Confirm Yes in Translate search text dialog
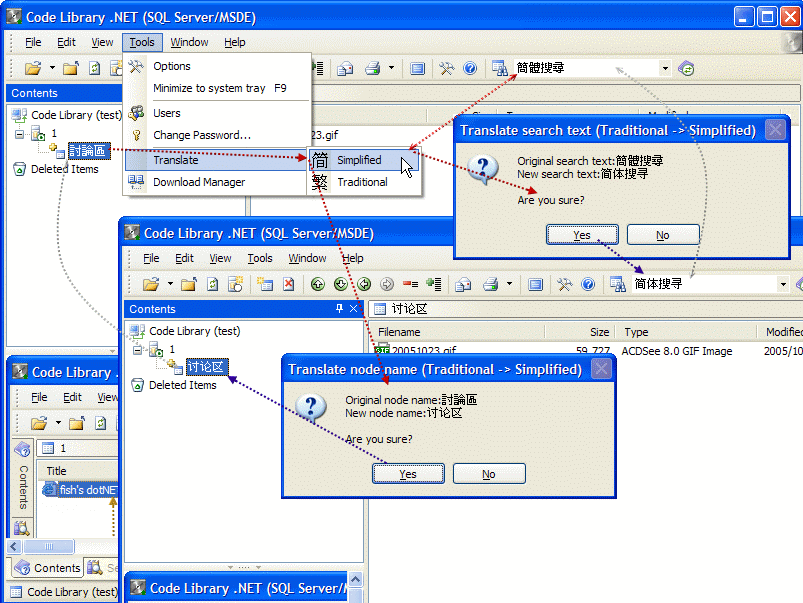This screenshot has height=603, width=803. (582, 235)
